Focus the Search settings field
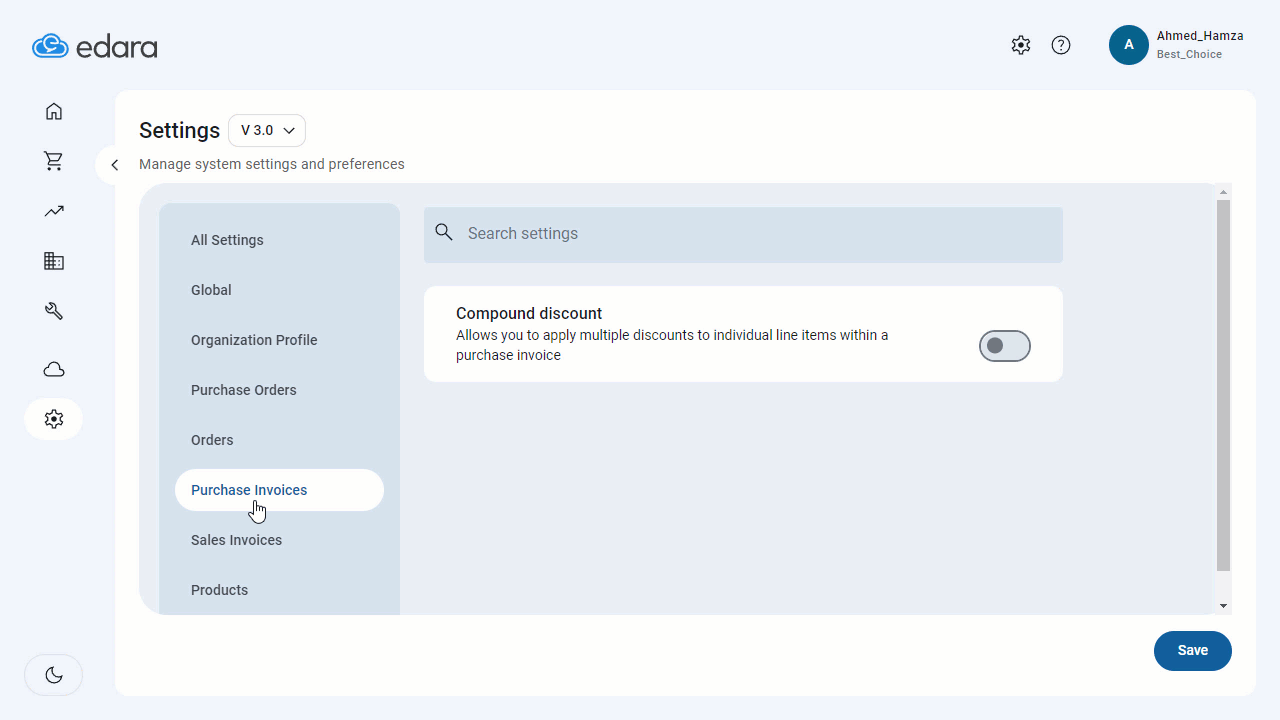 click(743, 234)
